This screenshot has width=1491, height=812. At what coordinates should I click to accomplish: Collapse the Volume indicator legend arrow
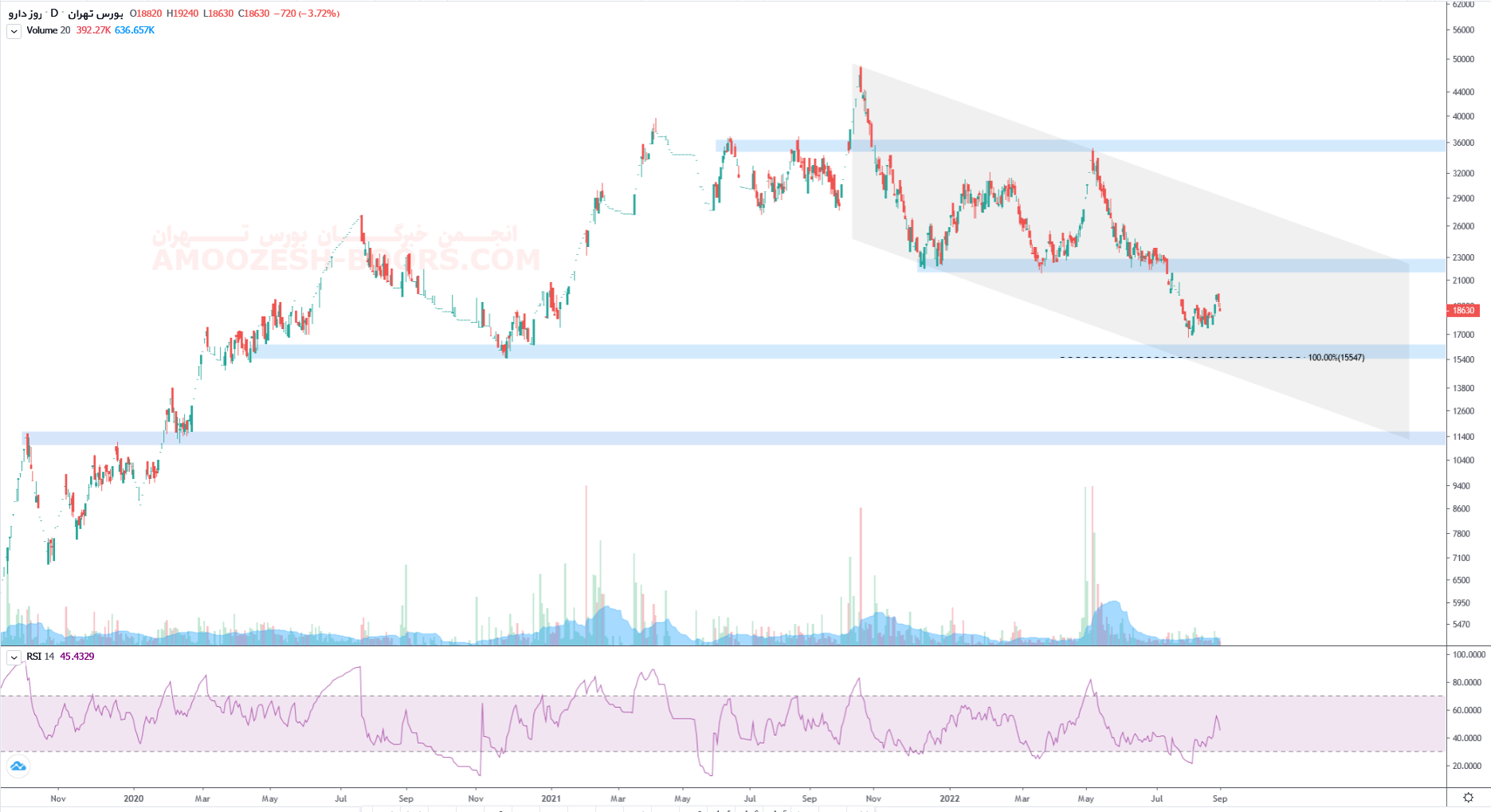[14, 31]
